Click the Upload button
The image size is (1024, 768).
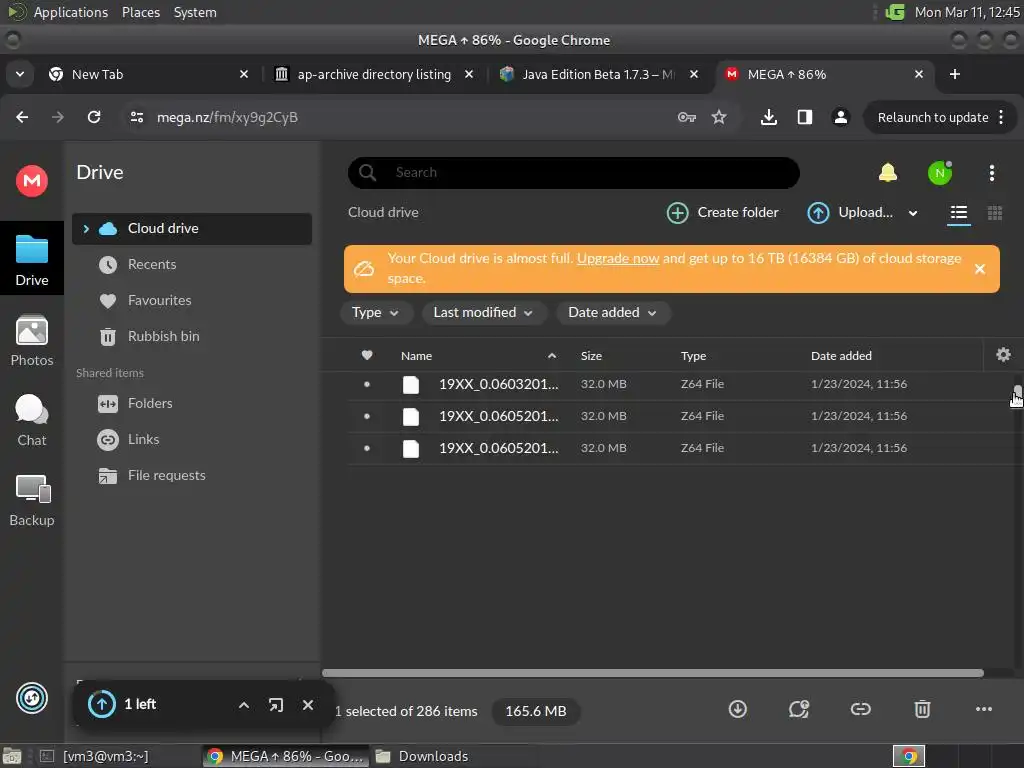click(850, 213)
